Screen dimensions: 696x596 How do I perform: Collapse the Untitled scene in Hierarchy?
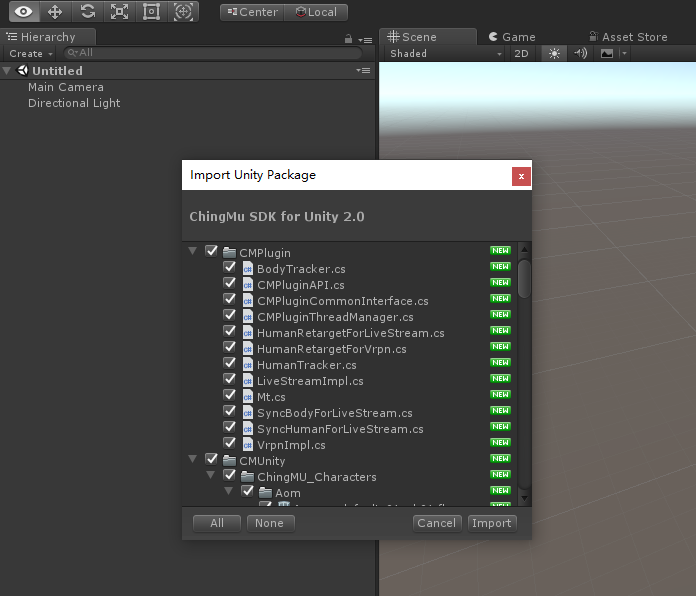click(7, 71)
